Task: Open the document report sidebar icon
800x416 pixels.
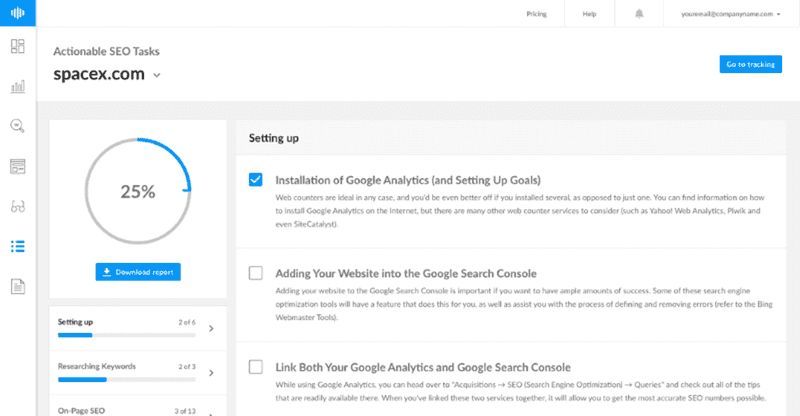Action: point(17,287)
